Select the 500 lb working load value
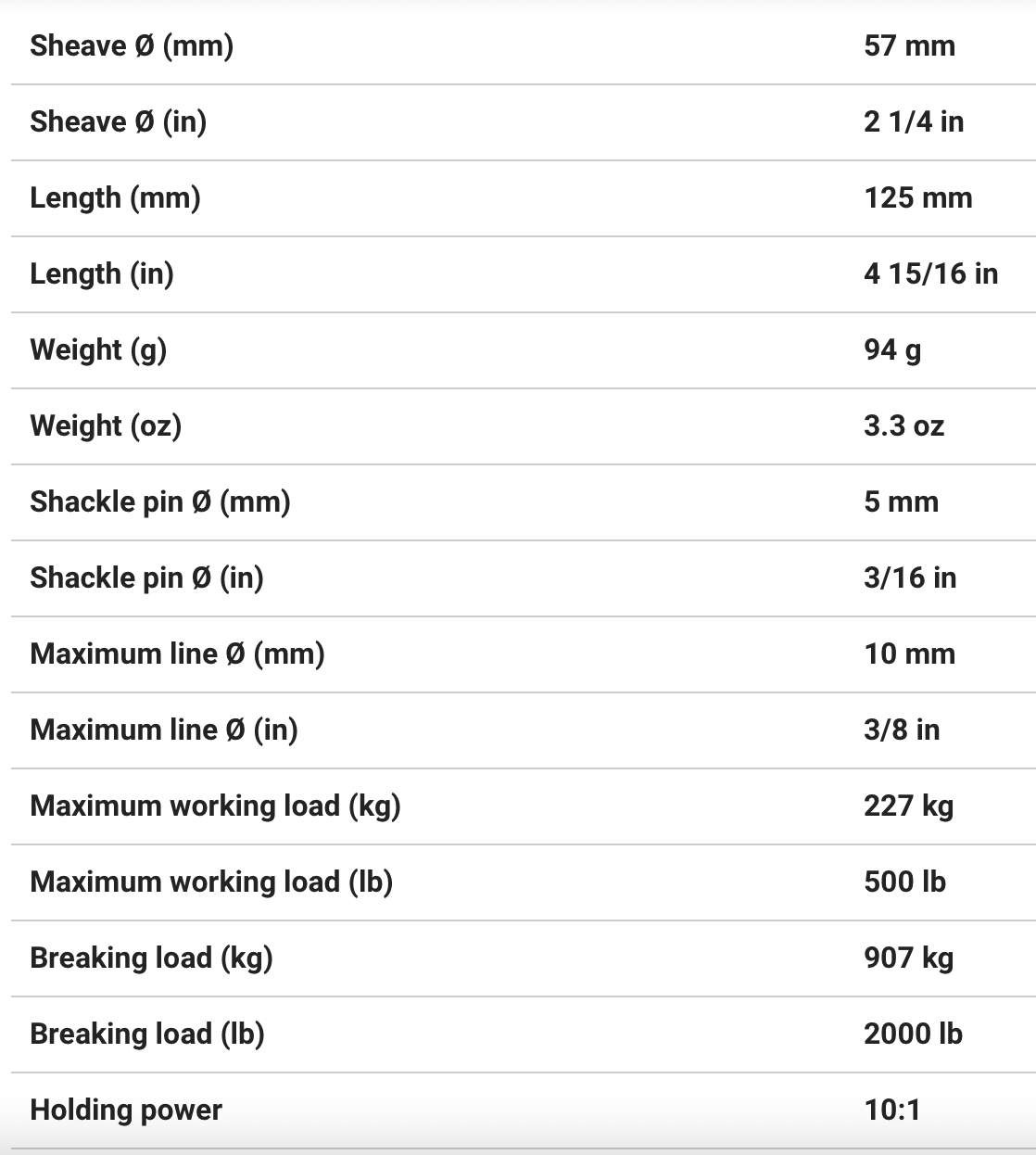The width and height of the screenshot is (1036, 1155). (x=904, y=882)
